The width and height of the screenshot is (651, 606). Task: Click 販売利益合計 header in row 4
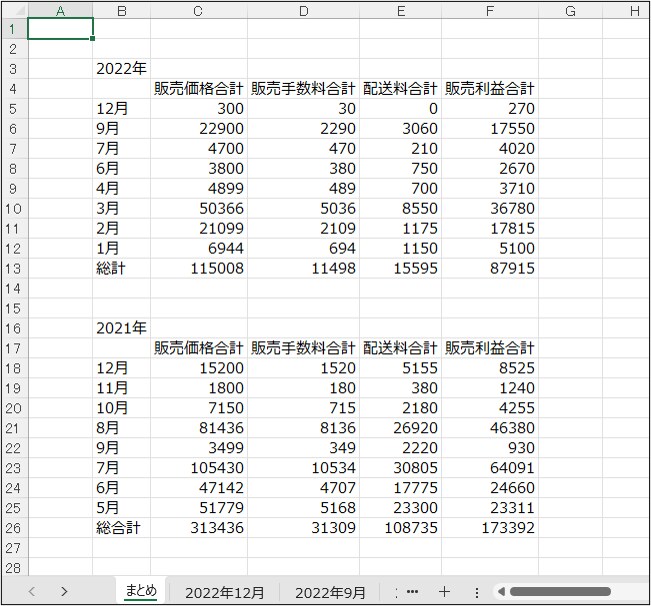490,88
